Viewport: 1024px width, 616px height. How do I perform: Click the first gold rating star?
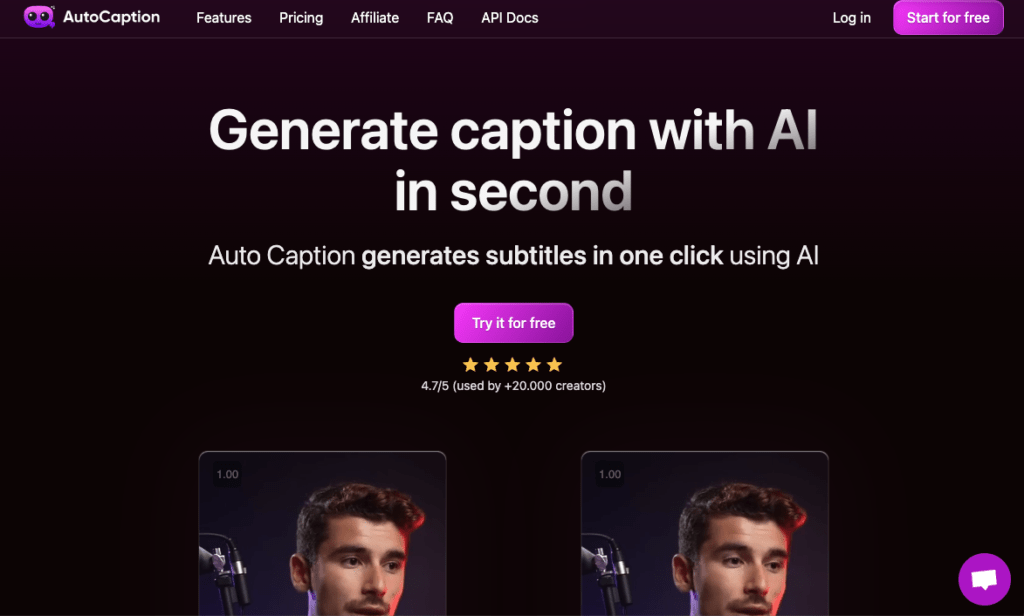point(470,365)
